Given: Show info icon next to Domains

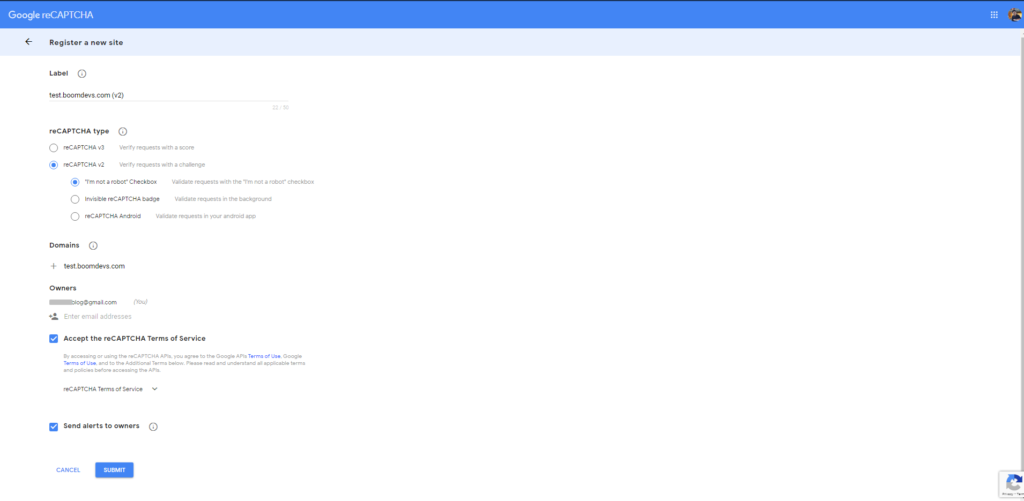Looking at the screenshot, I should [93, 246].
